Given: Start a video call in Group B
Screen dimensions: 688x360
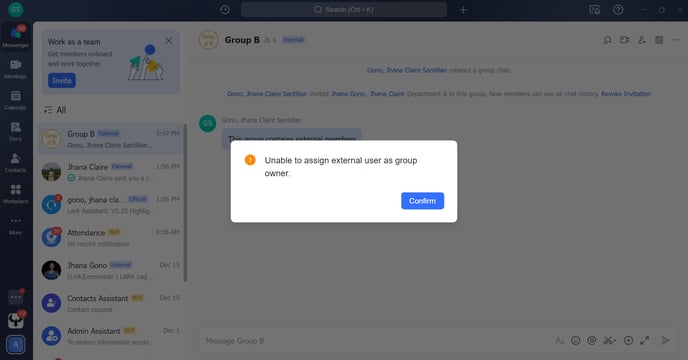Looking at the screenshot, I should 624,40.
